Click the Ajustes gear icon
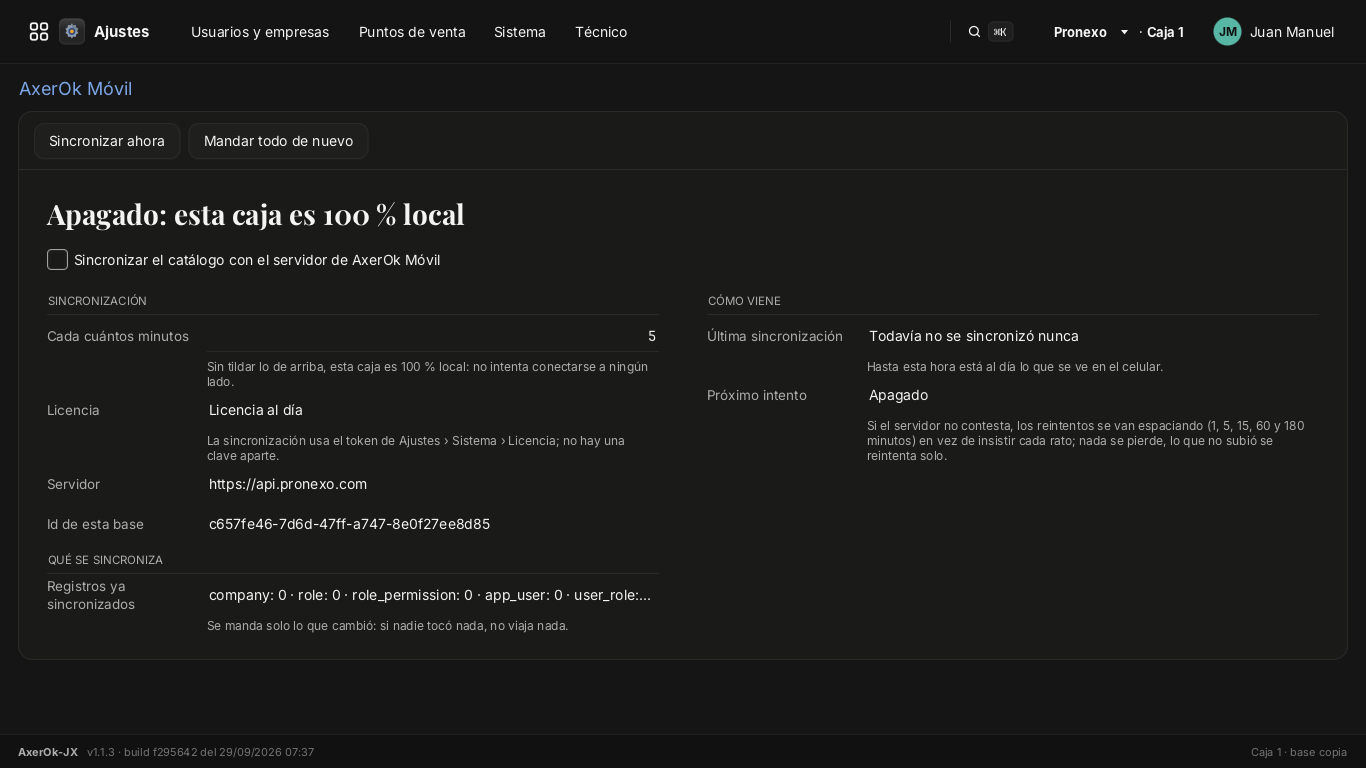This screenshot has height=768, width=1366. point(72,32)
